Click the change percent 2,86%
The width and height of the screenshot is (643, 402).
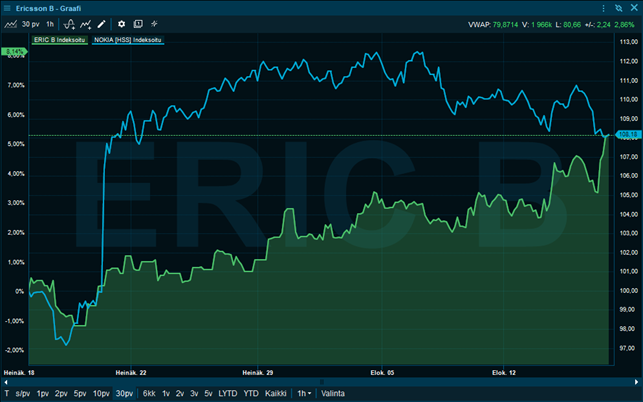click(624, 25)
